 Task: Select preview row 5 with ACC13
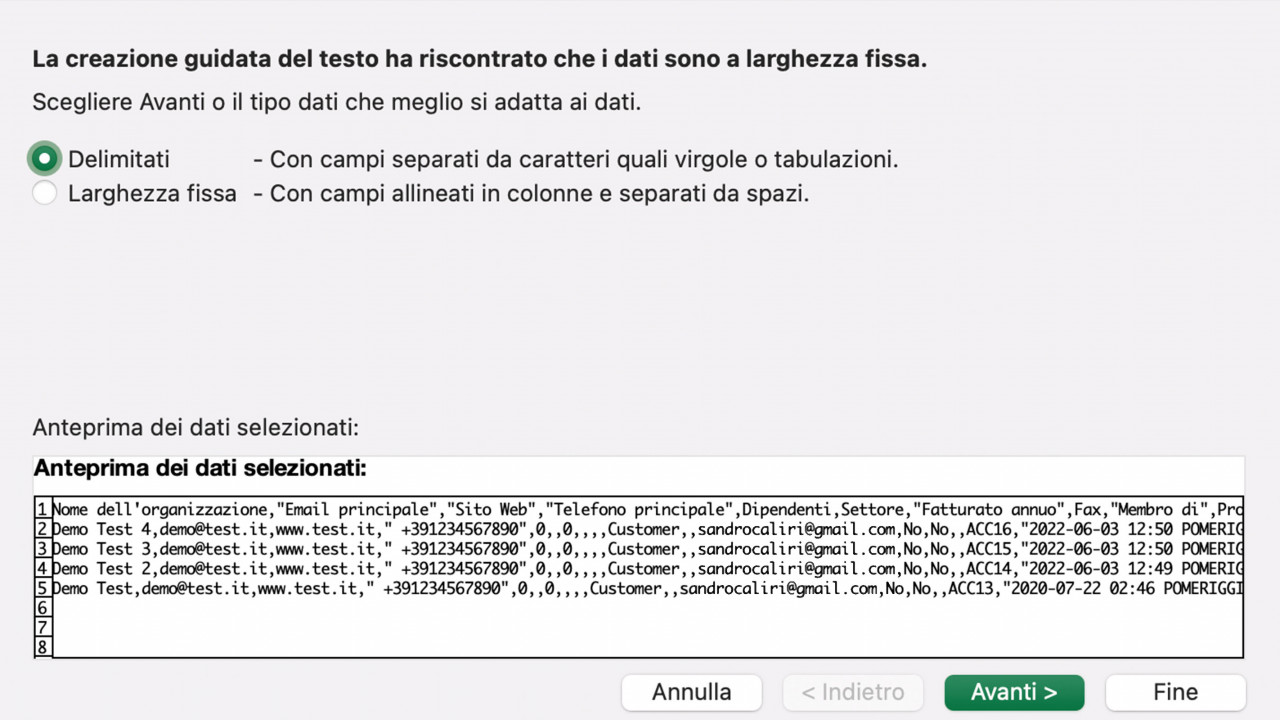point(647,588)
